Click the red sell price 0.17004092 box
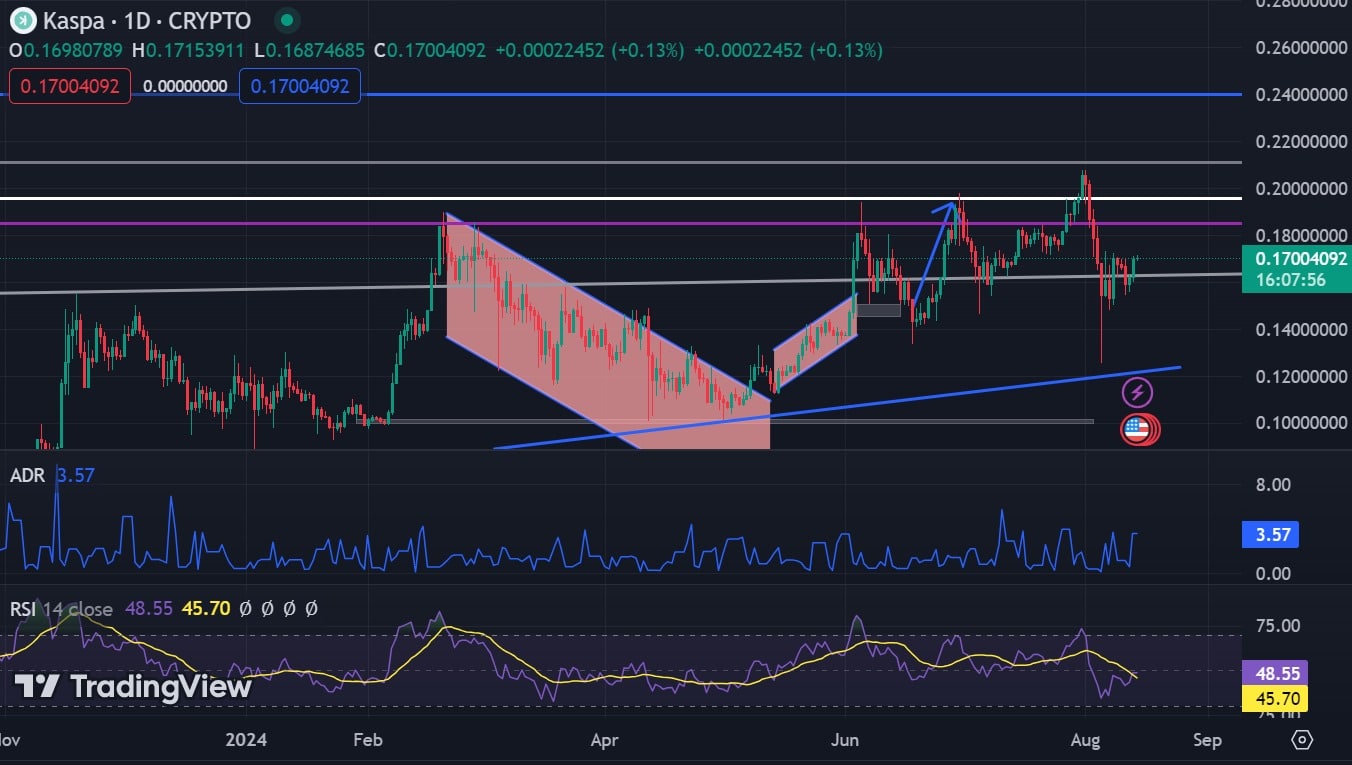The height and width of the screenshot is (765, 1352). (70, 86)
